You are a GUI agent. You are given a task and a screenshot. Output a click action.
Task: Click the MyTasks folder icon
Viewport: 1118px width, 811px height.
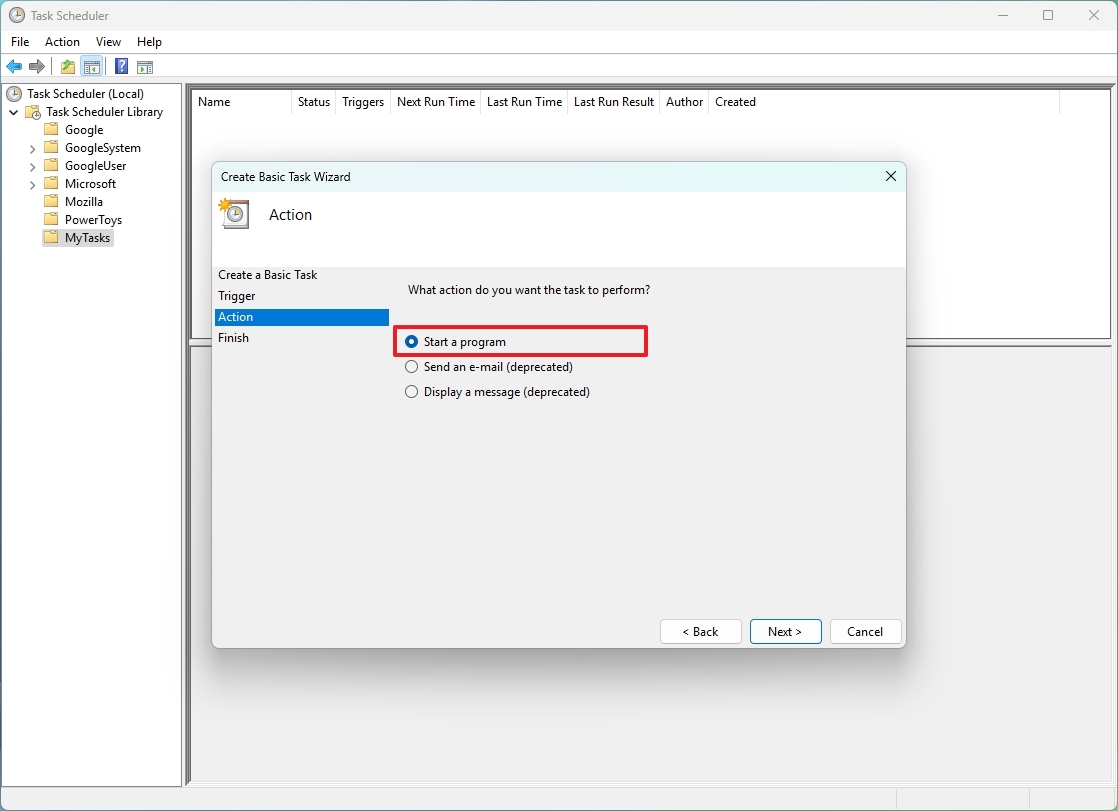51,238
